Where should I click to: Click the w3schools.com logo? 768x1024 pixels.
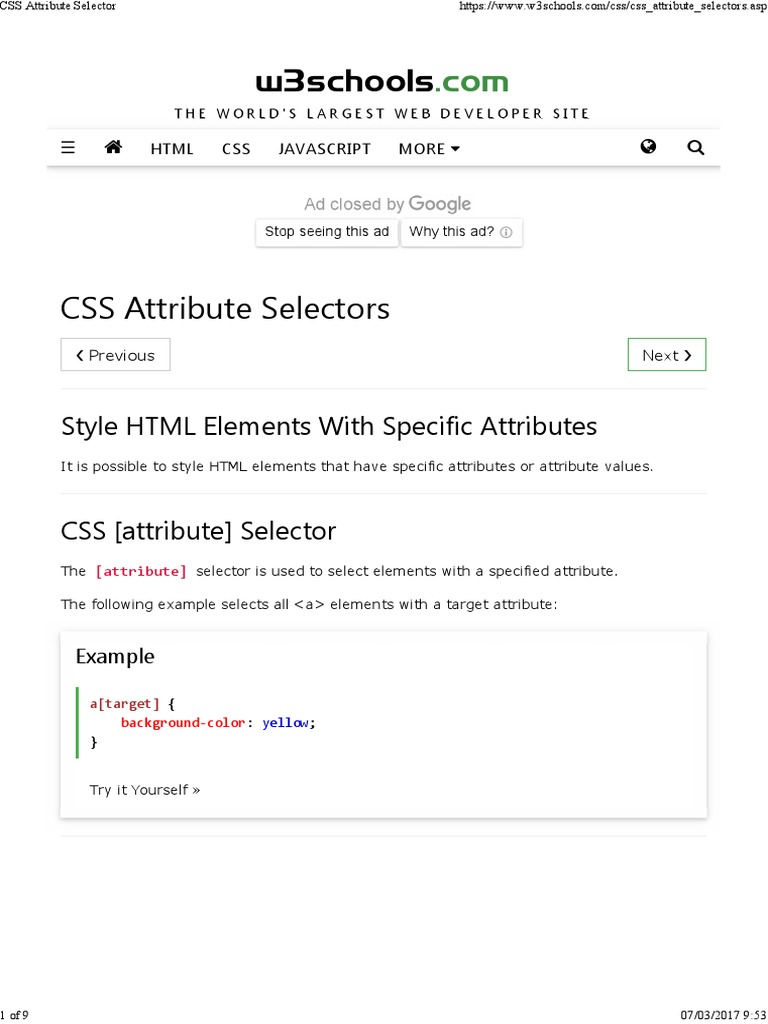382,82
